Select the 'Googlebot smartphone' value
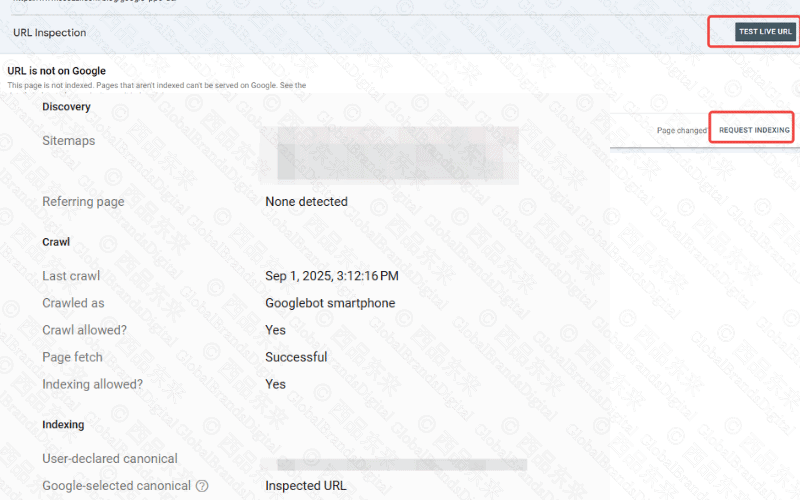The image size is (800, 500). tap(330, 303)
